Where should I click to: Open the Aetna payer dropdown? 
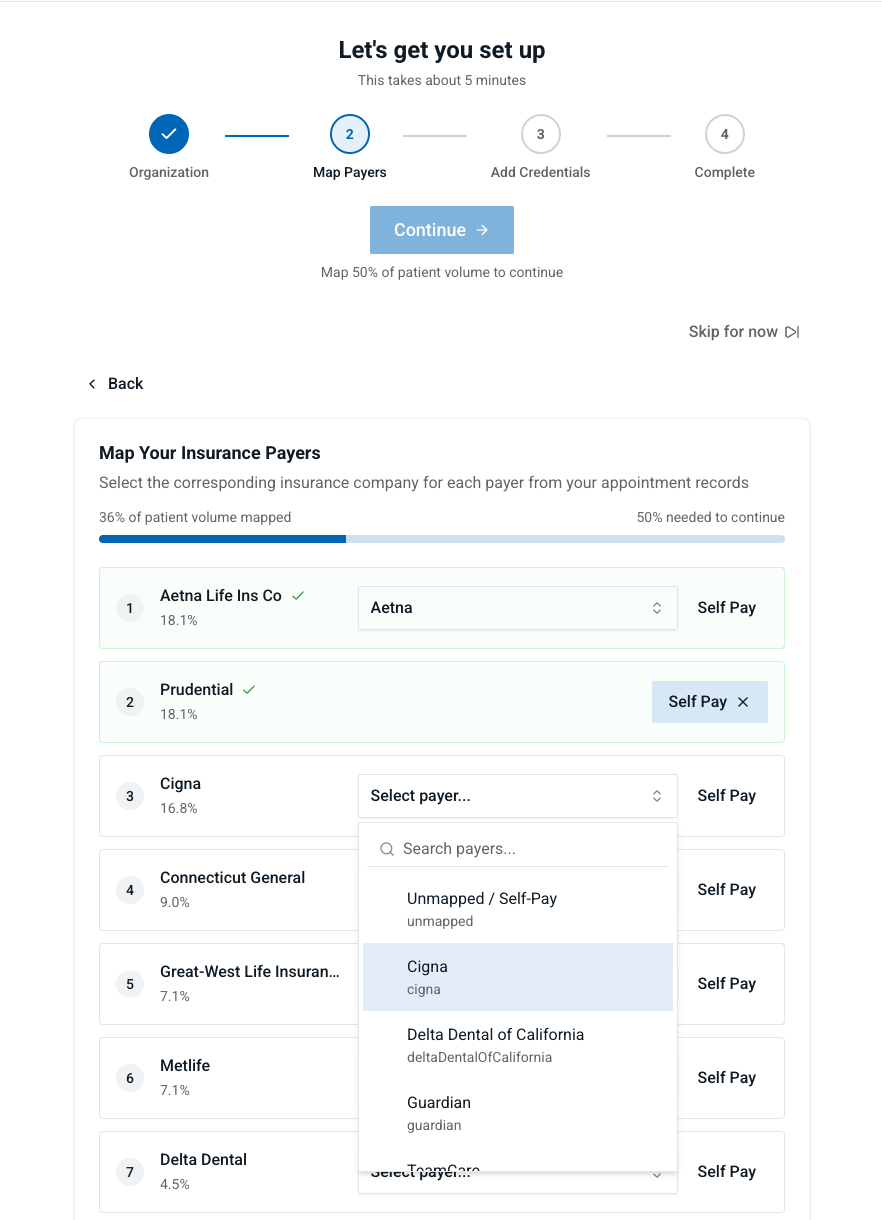(517, 608)
